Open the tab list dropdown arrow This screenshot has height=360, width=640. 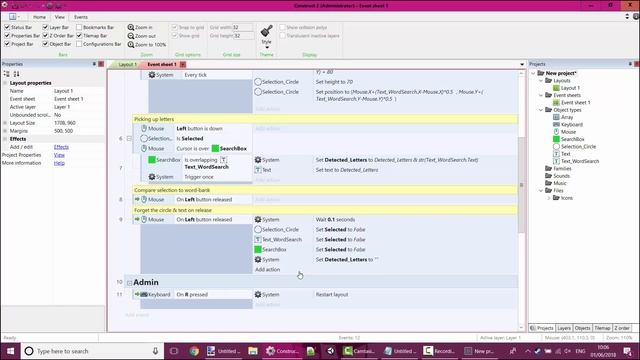(x=522, y=64)
